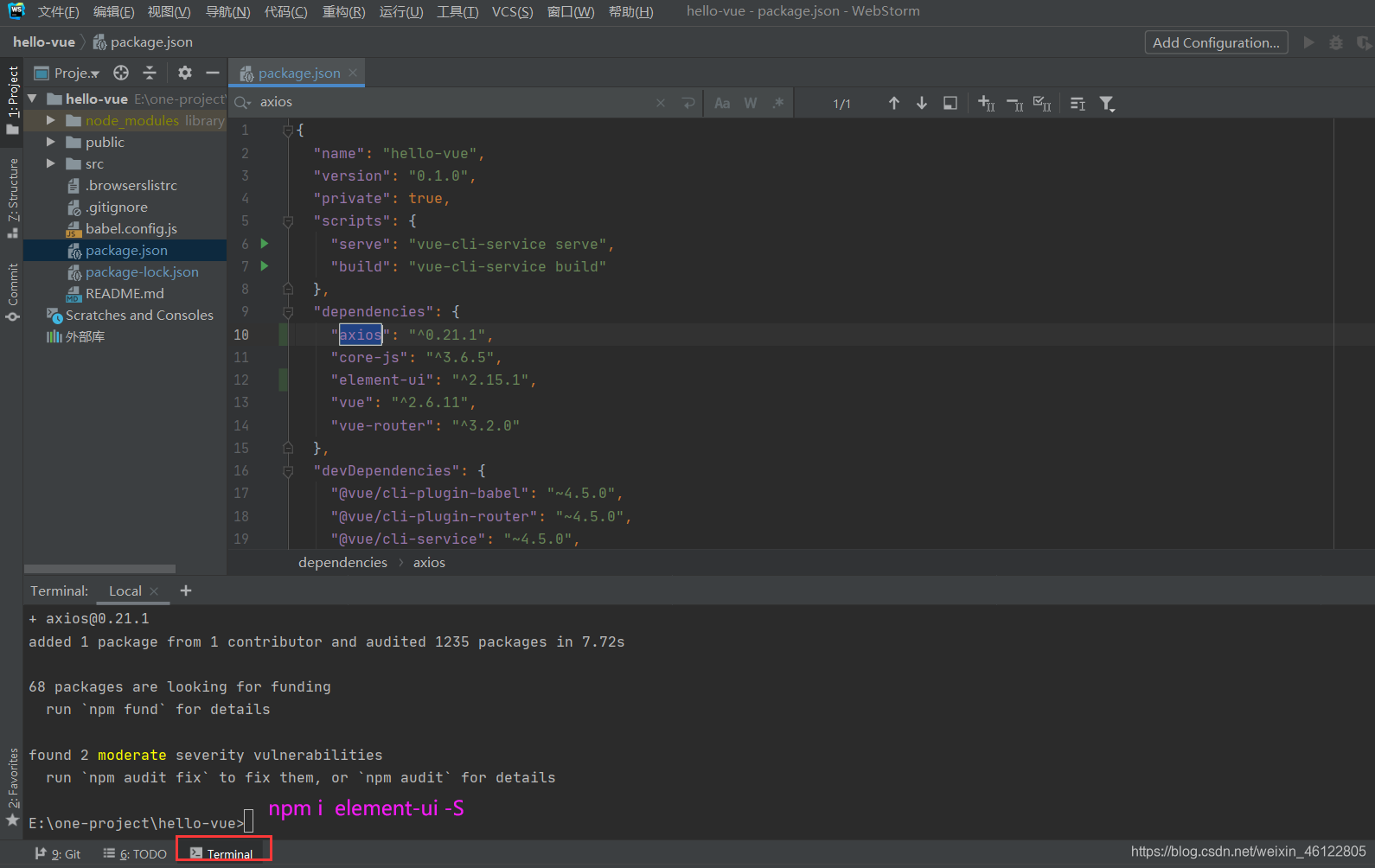Go to next search occurrence
This screenshot has height=868, width=1375.
pyautogui.click(x=922, y=103)
